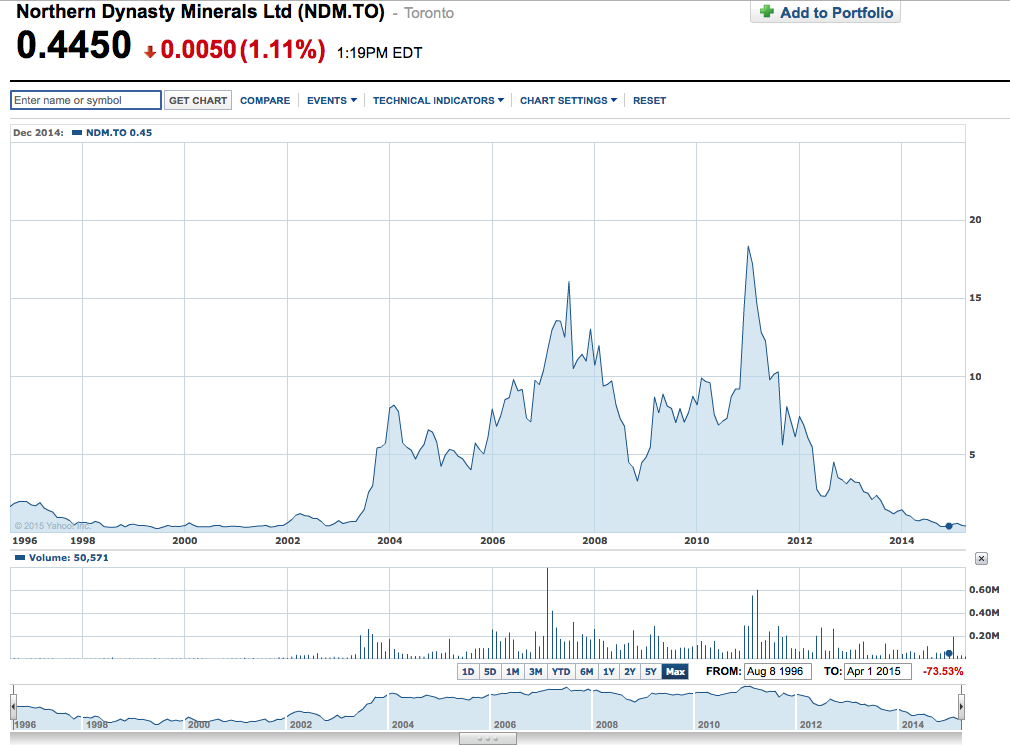Click the 2010 label in the navigator strip
The image size is (1010, 747).
click(709, 724)
